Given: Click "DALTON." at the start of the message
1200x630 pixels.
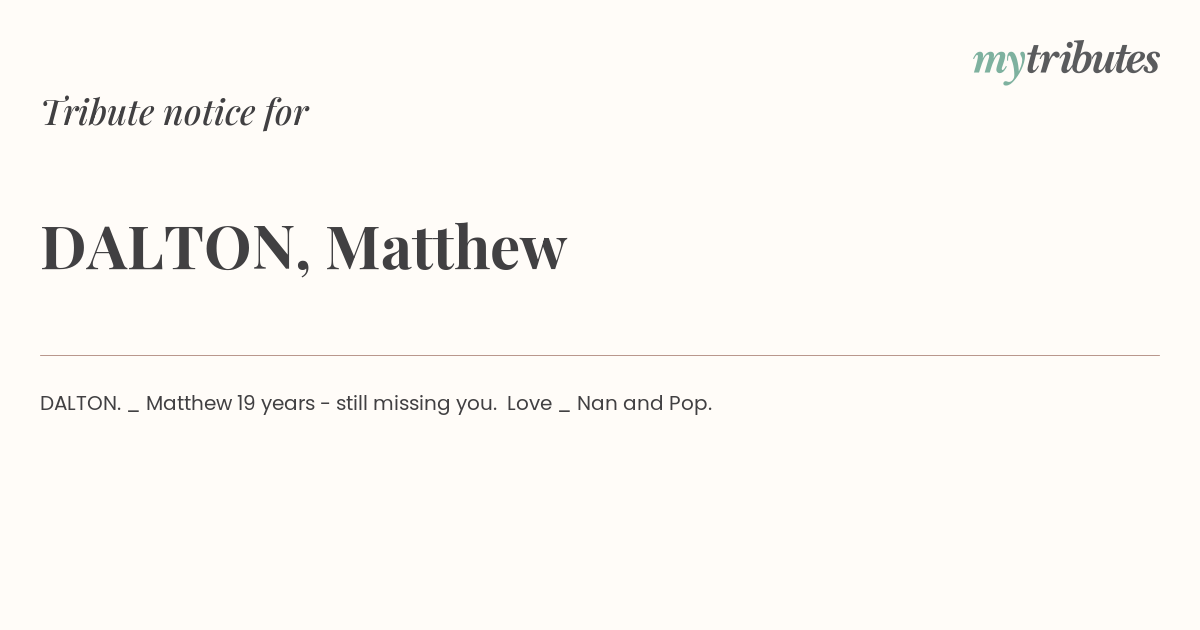Looking at the screenshot, I should (x=80, y=404).
